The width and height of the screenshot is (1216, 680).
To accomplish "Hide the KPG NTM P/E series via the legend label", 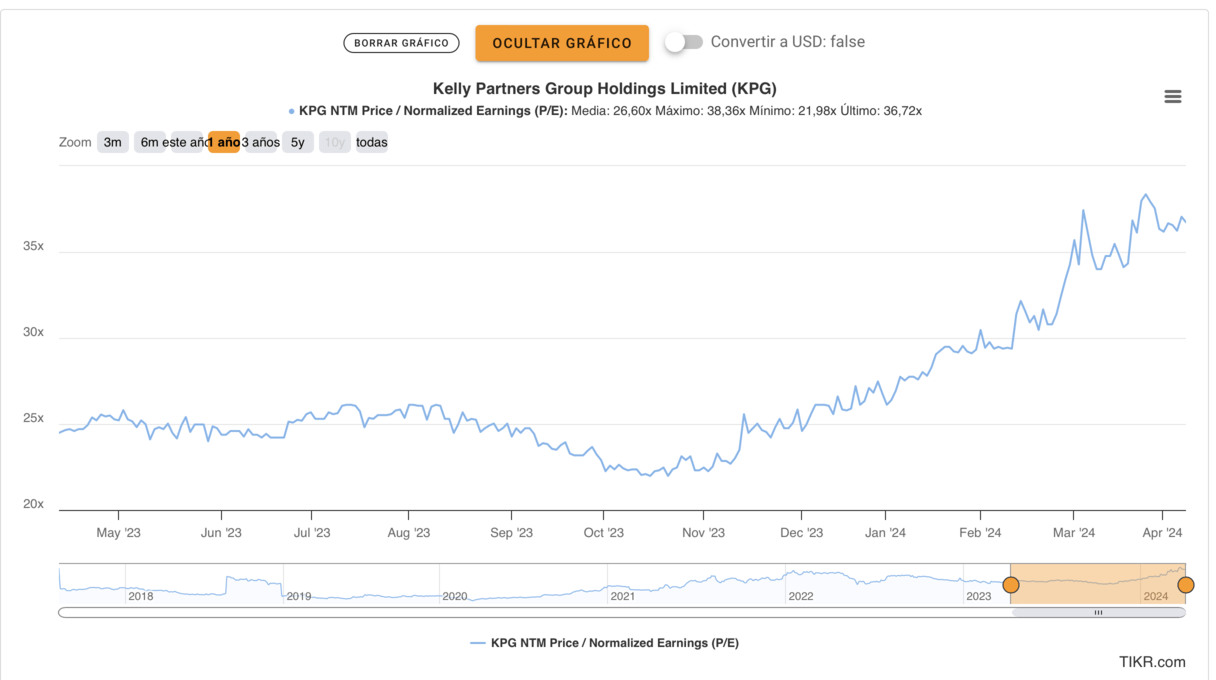I will click(x=614, y=643).
